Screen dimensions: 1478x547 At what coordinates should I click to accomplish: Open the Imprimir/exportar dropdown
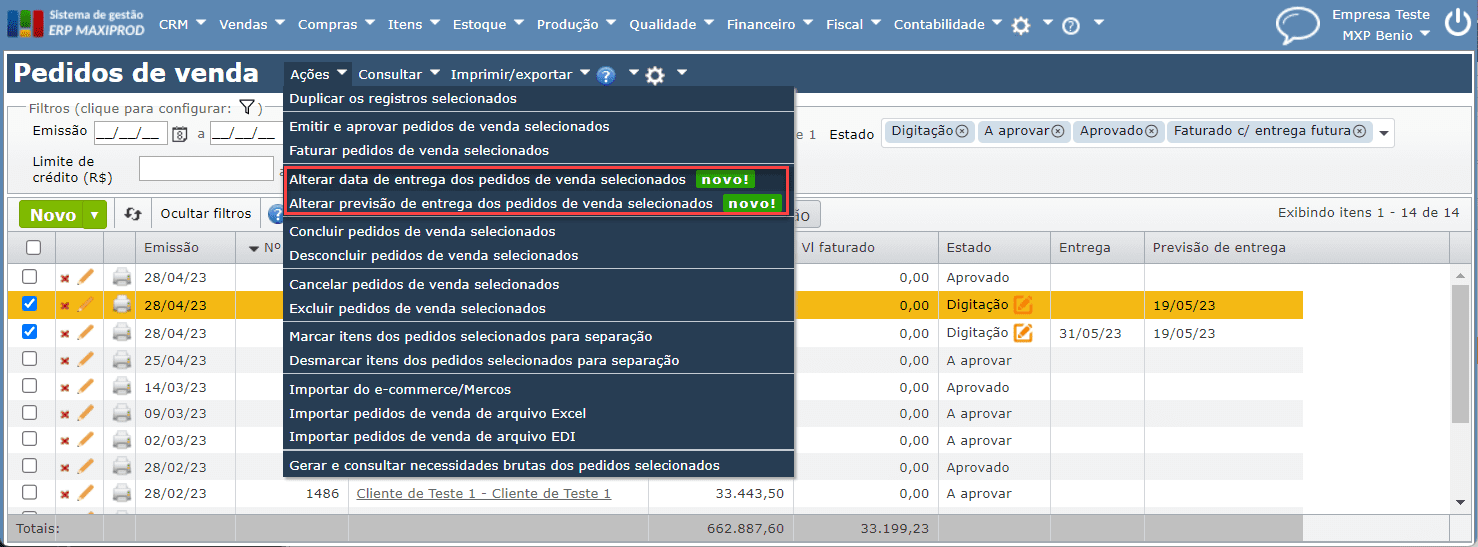point(520,74)
